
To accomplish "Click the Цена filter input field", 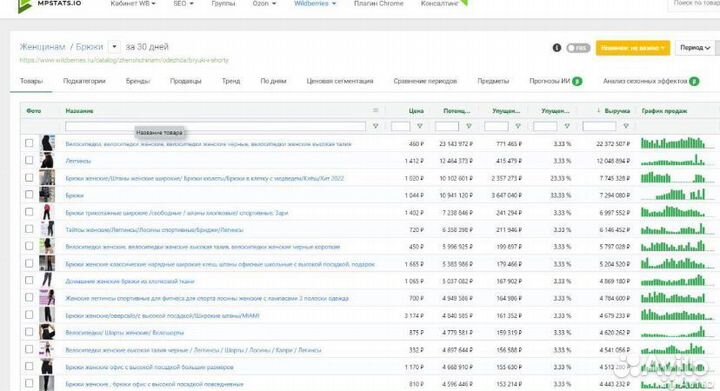I will [x=400, y=126].
